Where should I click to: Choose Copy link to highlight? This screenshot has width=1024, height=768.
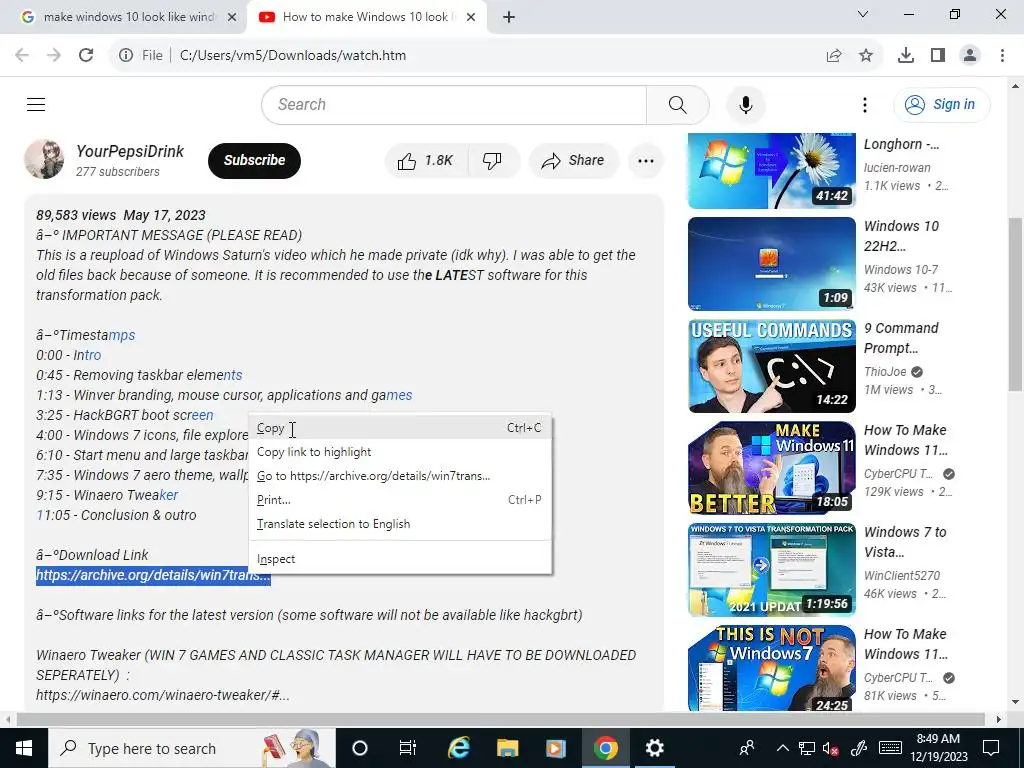click(x=400, y=452)
